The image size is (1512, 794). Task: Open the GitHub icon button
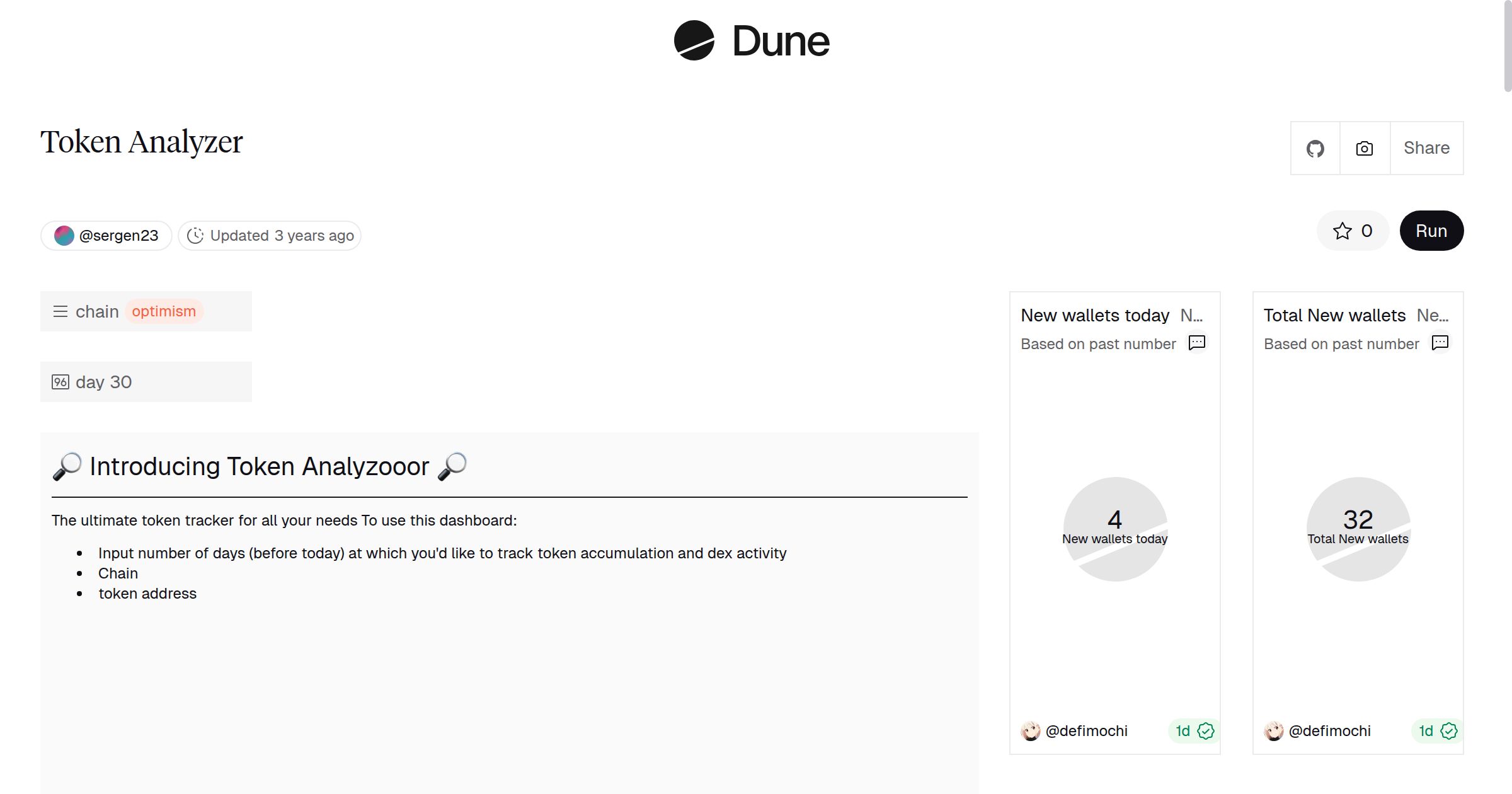[x=1315, y=149]
